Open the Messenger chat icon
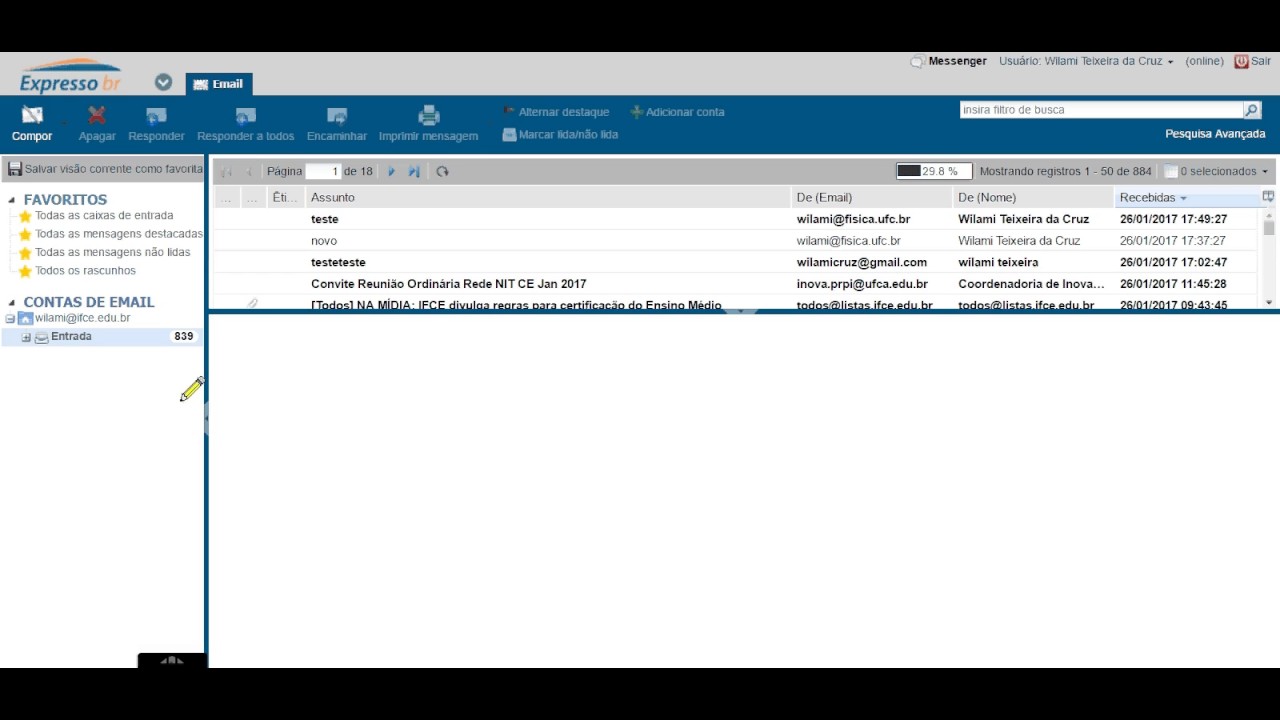Viewport: 1280px width, 720px height. pyautogui.click(x=917, y=62)
